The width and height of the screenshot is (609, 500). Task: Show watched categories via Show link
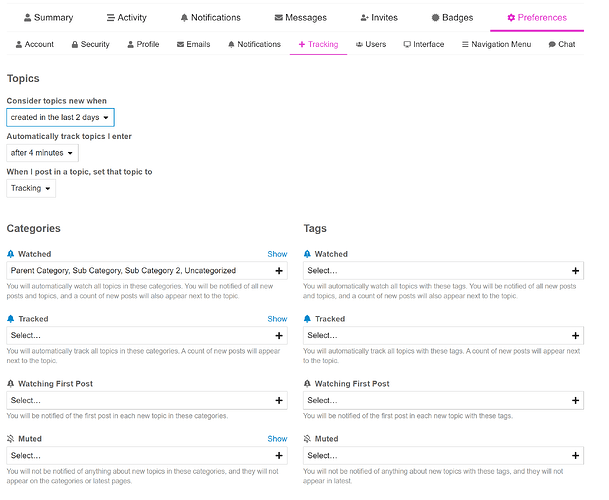(277, 254)
